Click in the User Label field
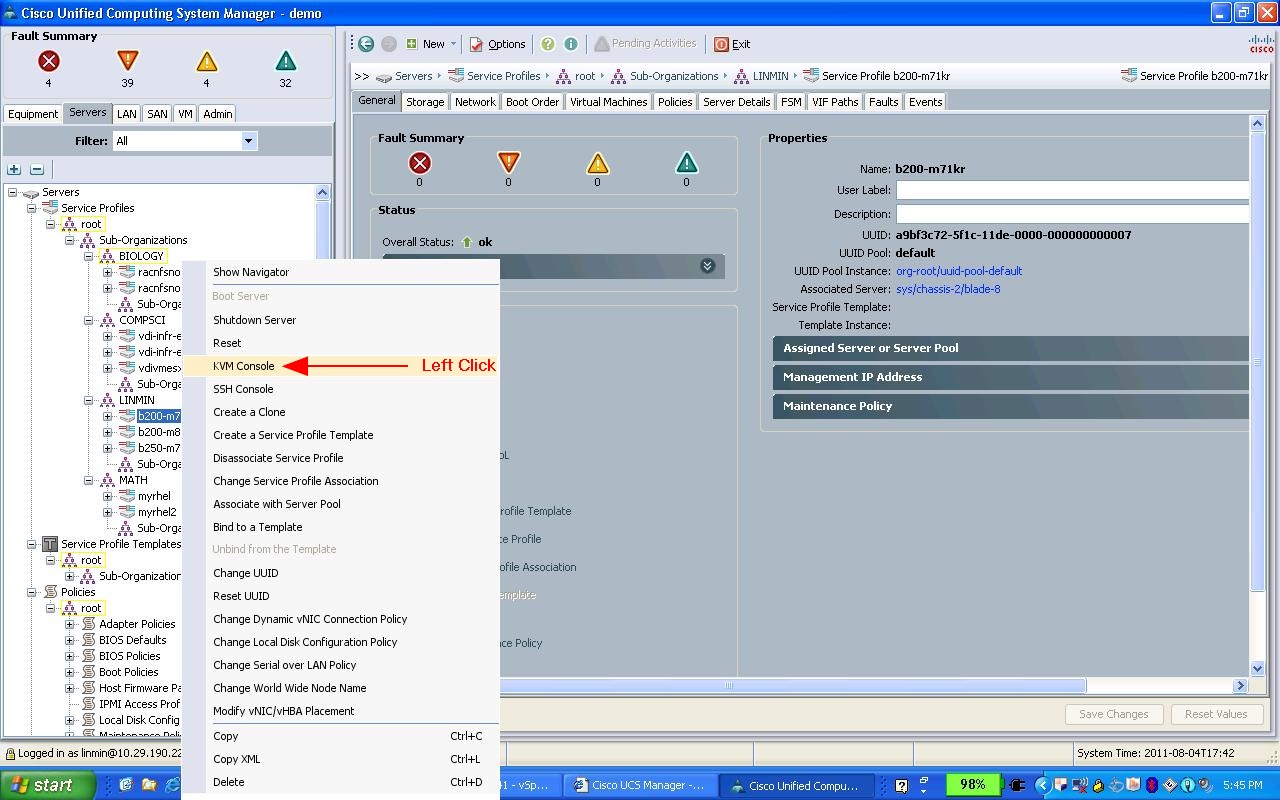This screenshot has width=1280, height=800. (1073, 190)
